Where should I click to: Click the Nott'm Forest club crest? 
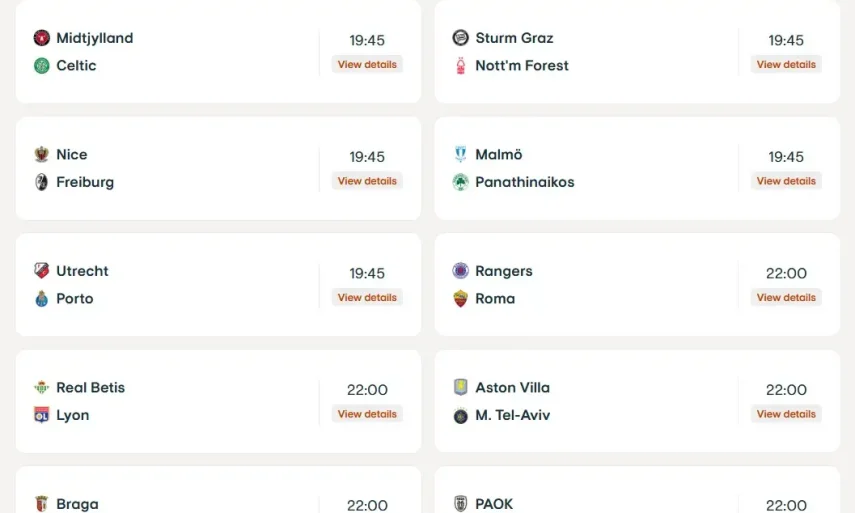click(x=461, y=66)
